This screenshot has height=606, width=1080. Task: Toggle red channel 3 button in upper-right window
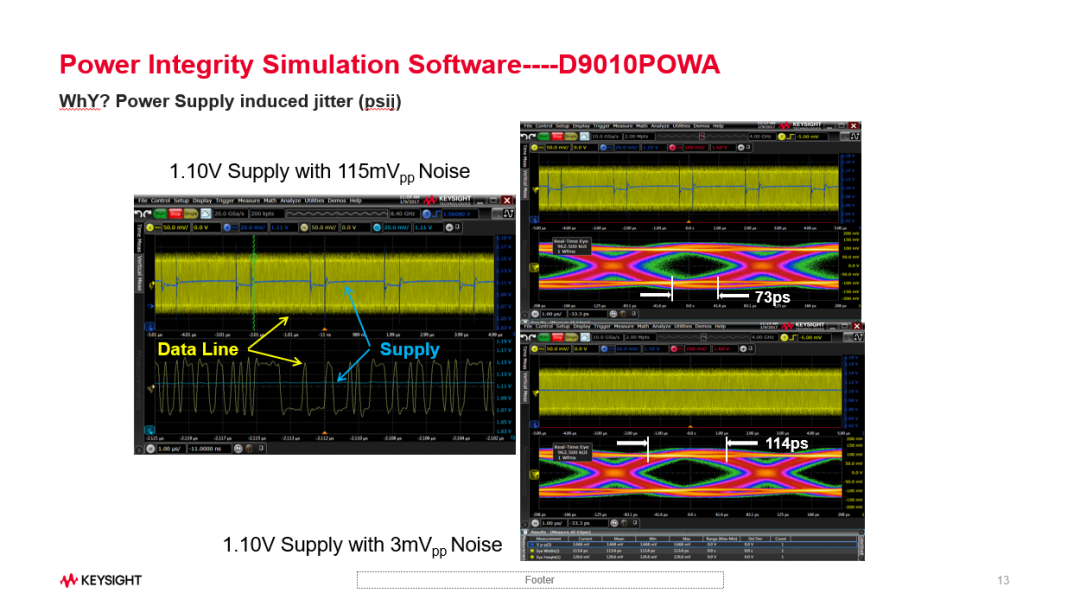tap(672, 147)
